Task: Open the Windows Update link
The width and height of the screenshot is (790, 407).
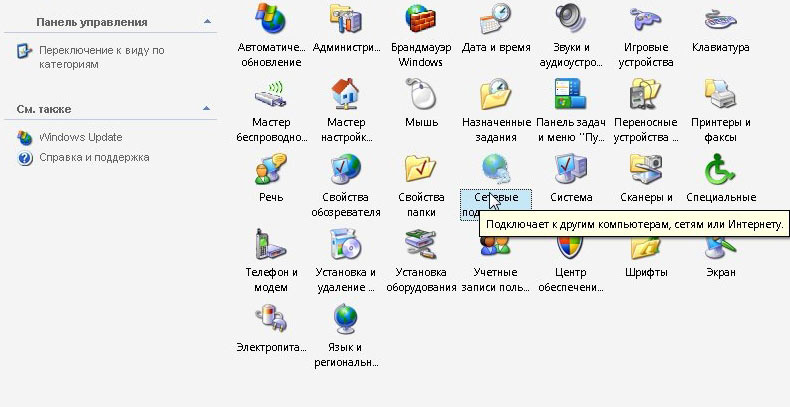Action: [80, 137]
